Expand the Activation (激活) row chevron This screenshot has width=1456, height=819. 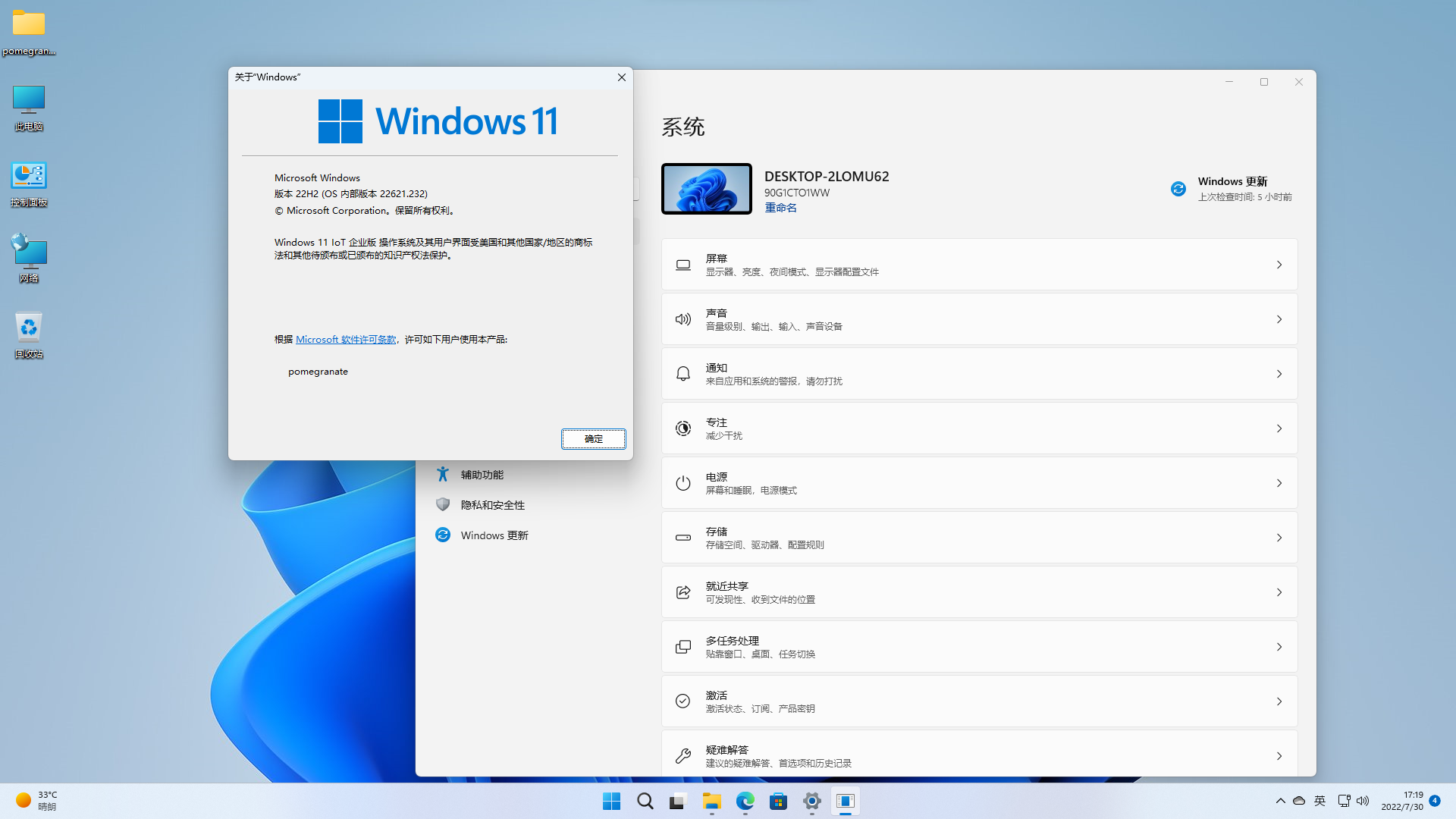(1279, 701)
